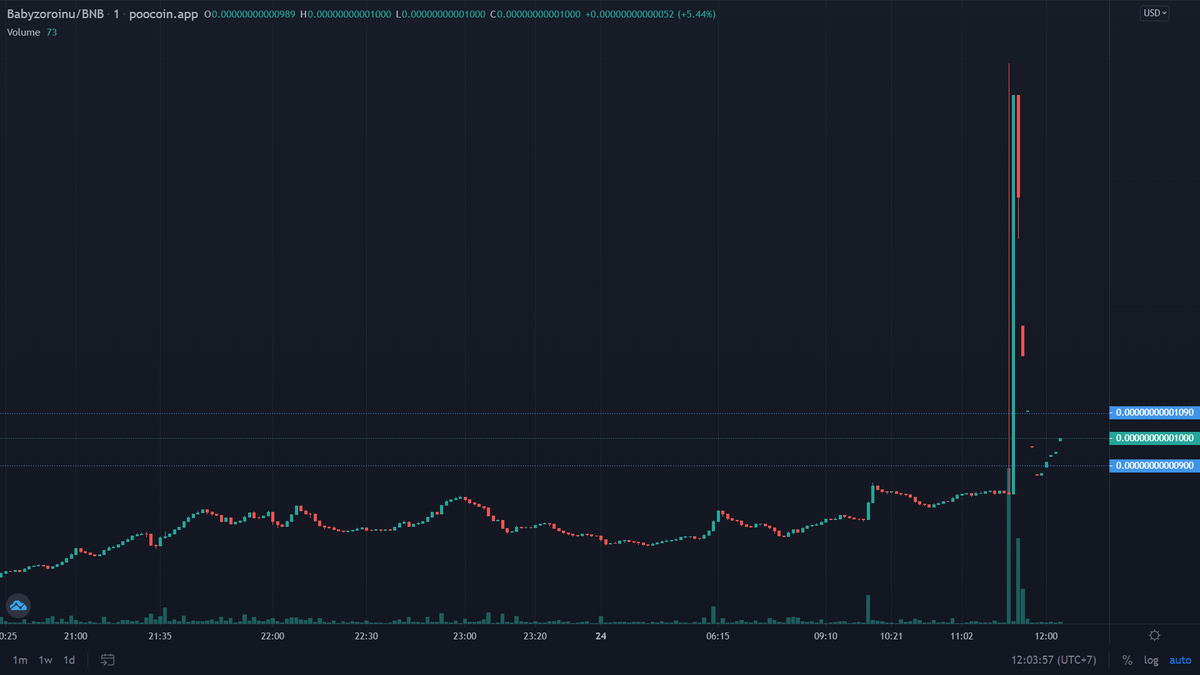Select the 1m time range
The image size is (1200, 675).
(x=20, y=660)
